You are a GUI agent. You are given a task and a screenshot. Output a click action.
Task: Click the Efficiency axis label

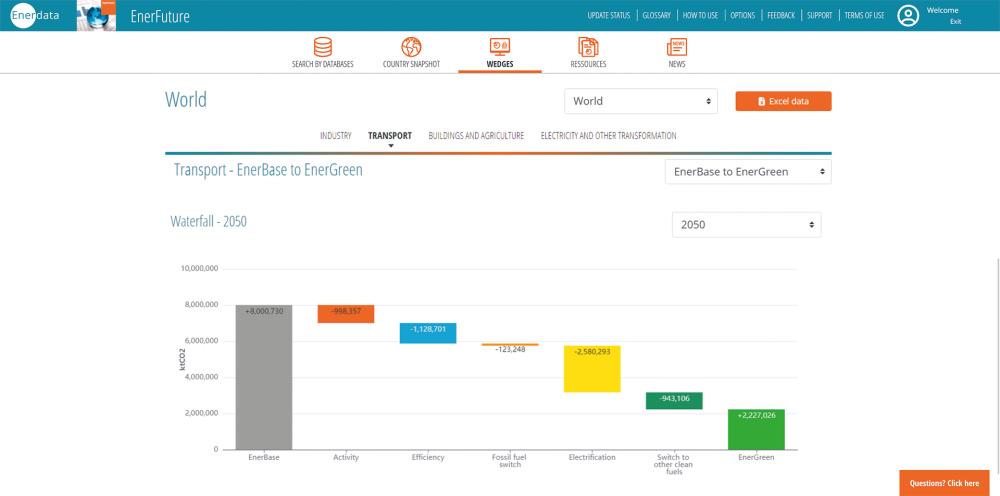coord(428,457)
